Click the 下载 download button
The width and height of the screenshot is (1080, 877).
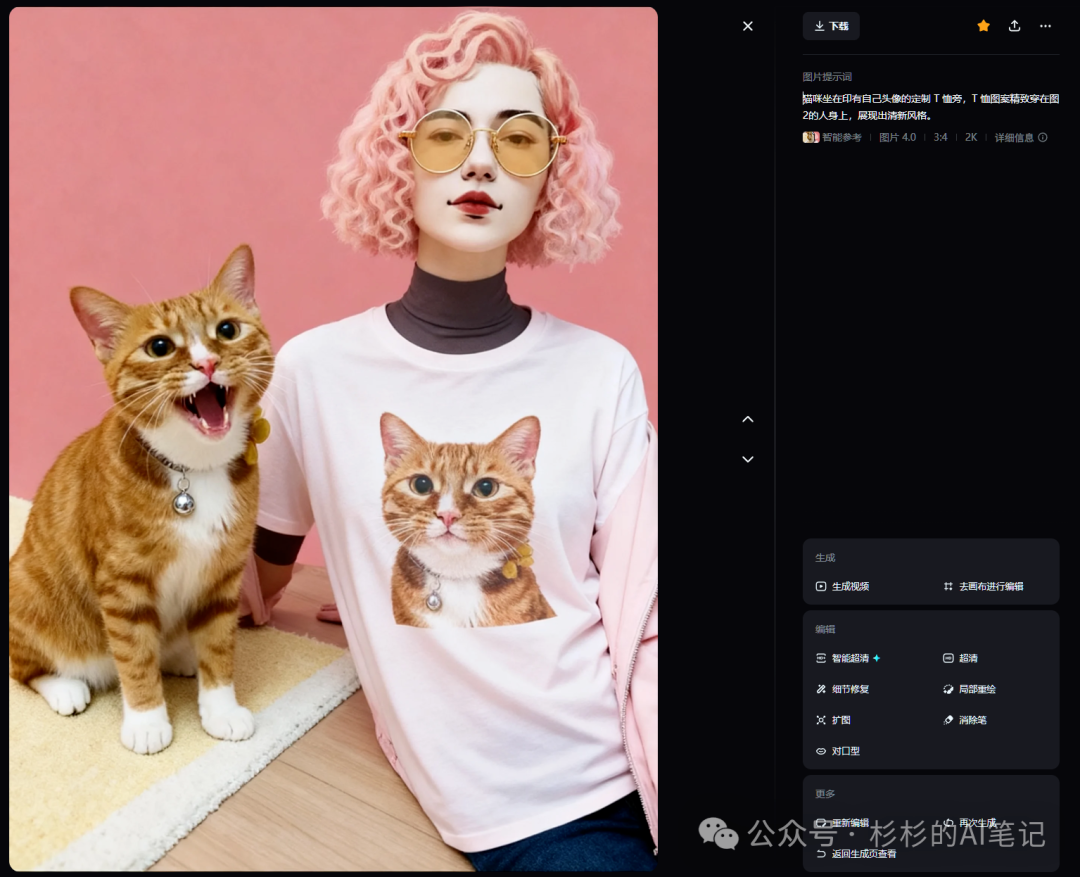[831, 26]
